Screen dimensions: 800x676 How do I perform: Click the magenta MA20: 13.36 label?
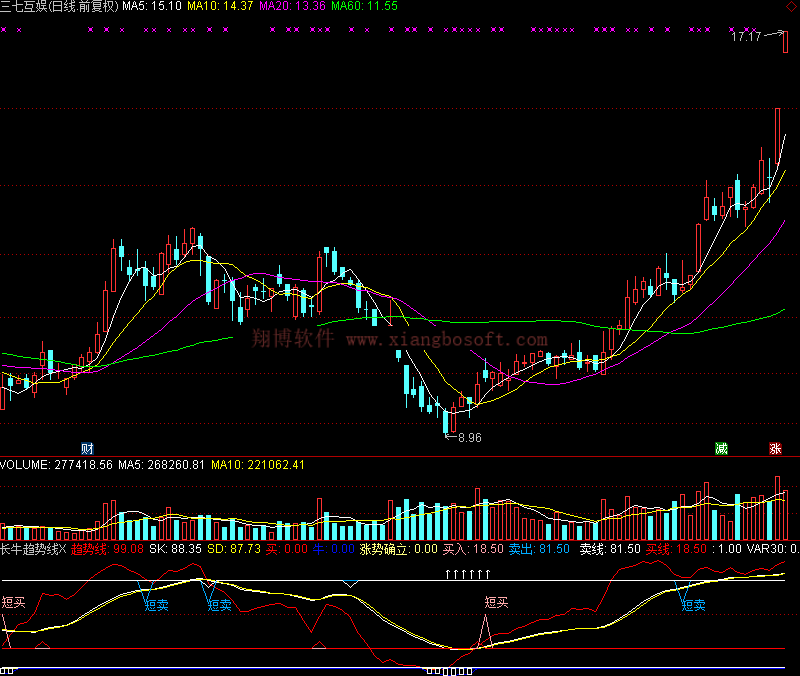(292, 6)
